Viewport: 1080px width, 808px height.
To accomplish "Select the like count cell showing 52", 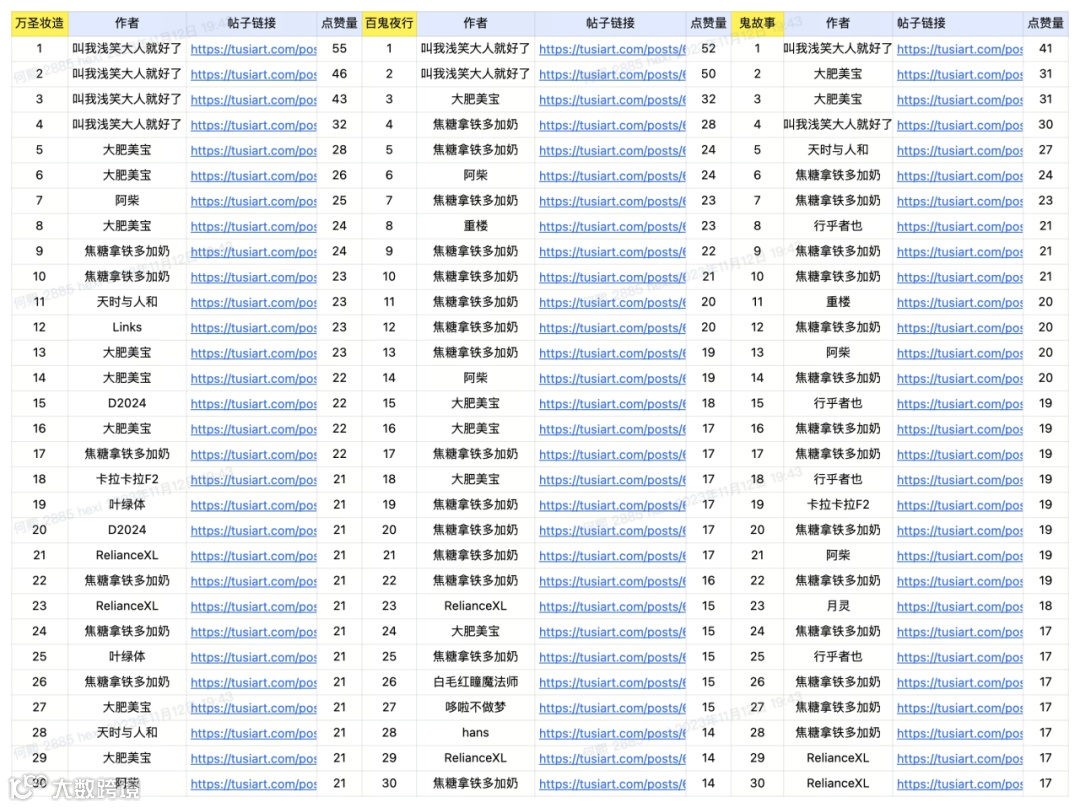I will pyautogui.click(x=709, y=48).
